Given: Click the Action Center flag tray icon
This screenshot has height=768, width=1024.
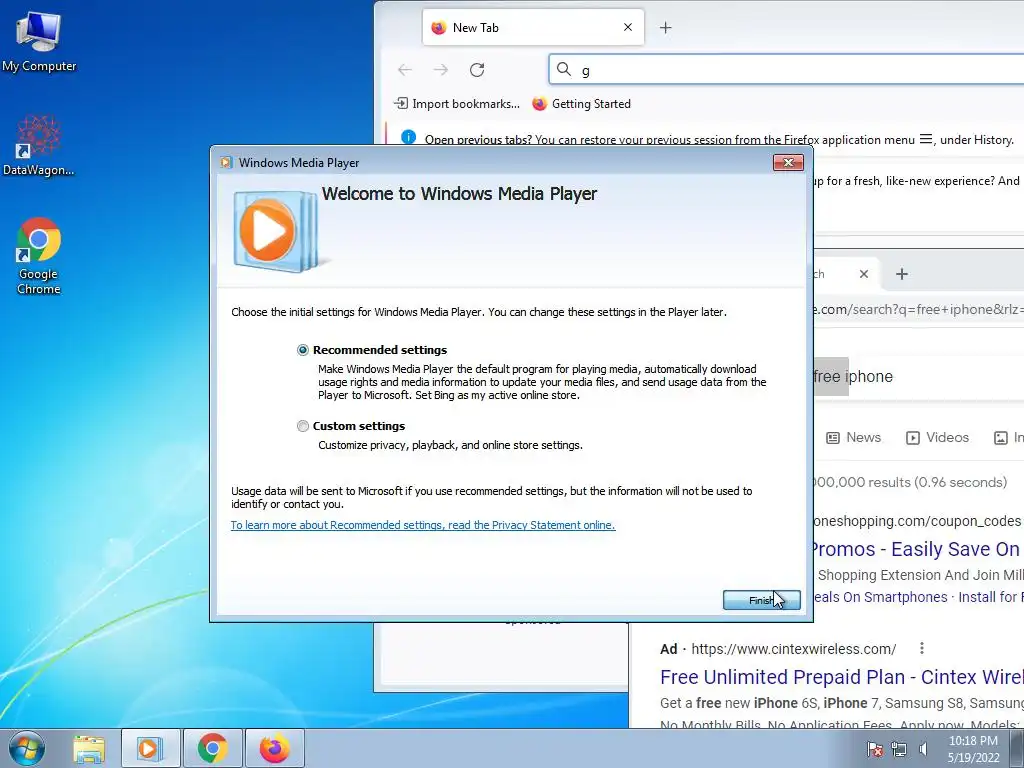Looking at the screenshot, I should [875, 749].
